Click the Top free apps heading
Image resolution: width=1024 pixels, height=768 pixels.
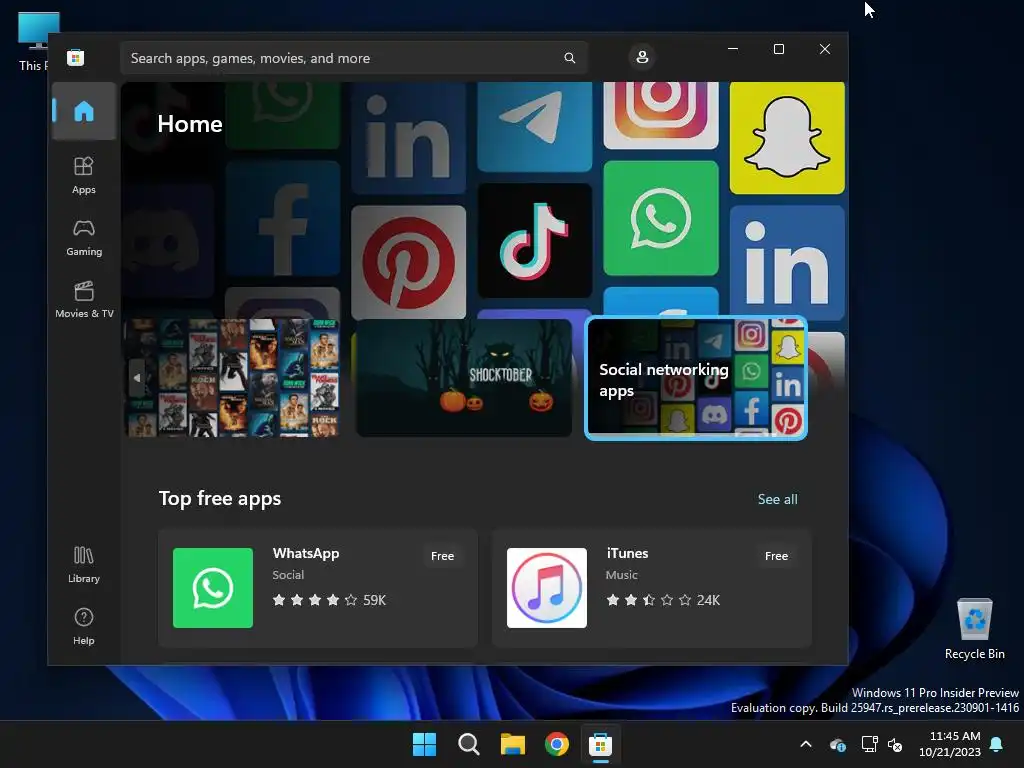[219, 499]
